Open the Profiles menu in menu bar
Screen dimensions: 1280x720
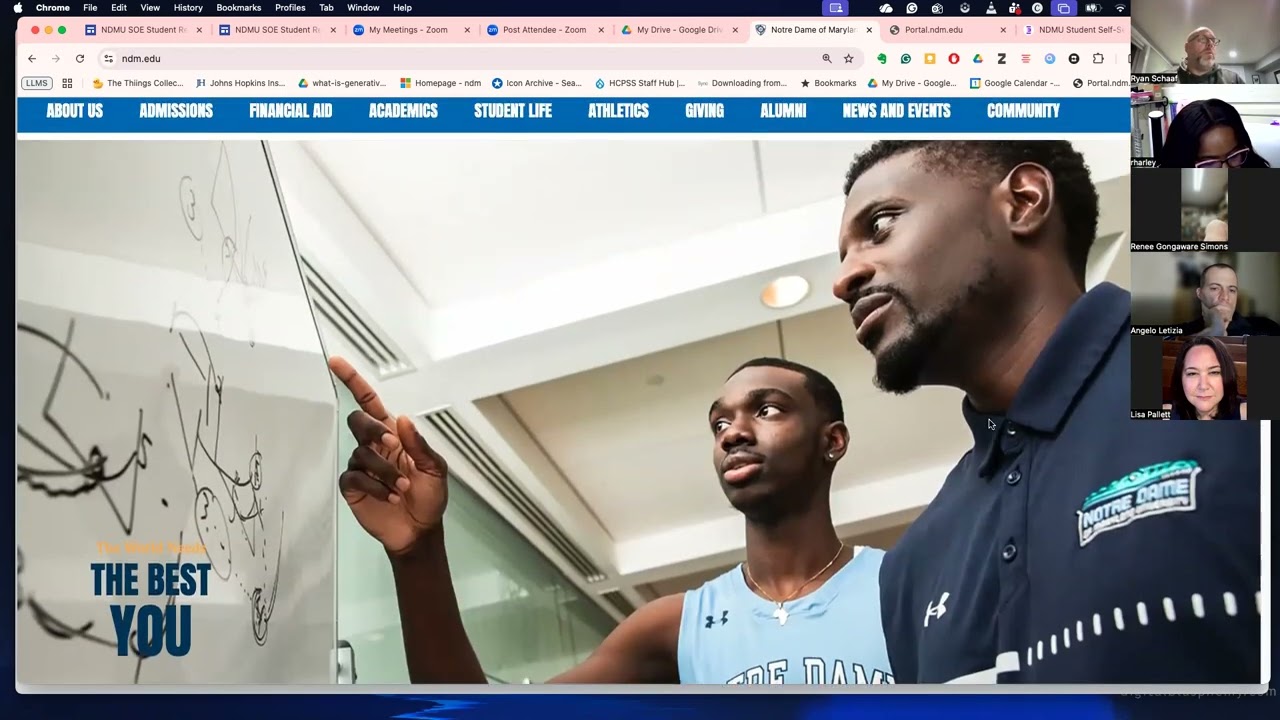click(x=290, y=8)
